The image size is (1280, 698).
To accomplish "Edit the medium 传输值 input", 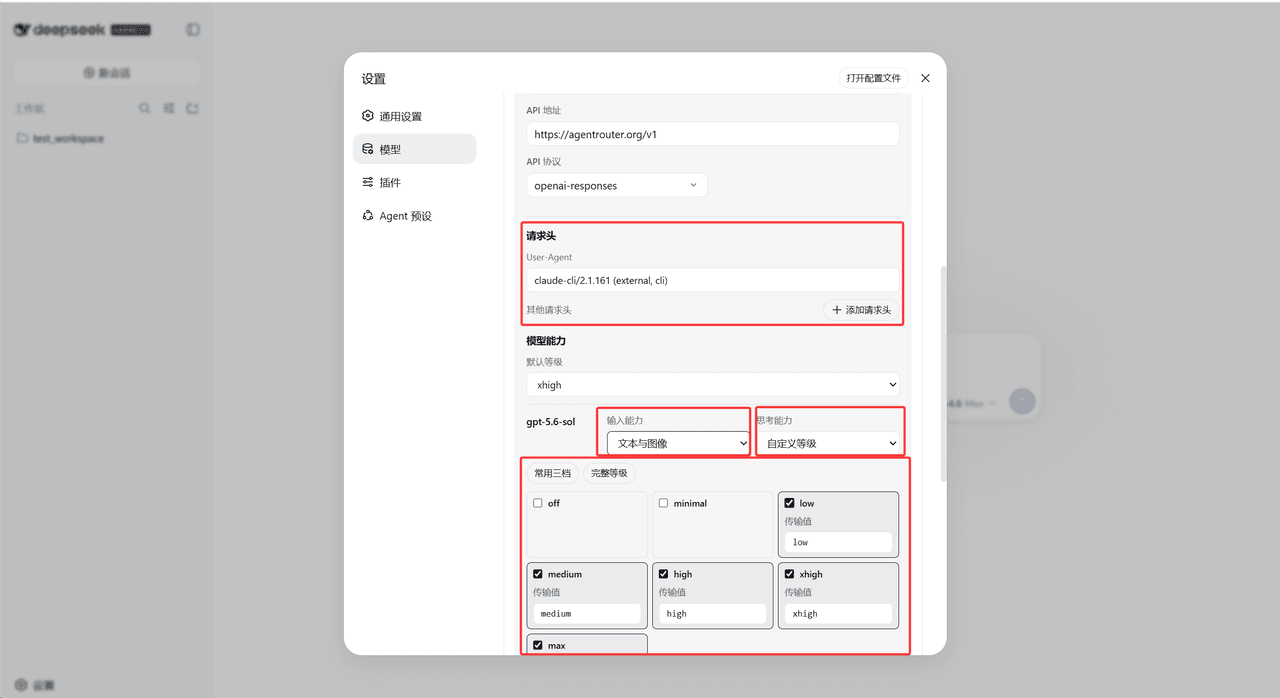I will (x=587, y=613).
